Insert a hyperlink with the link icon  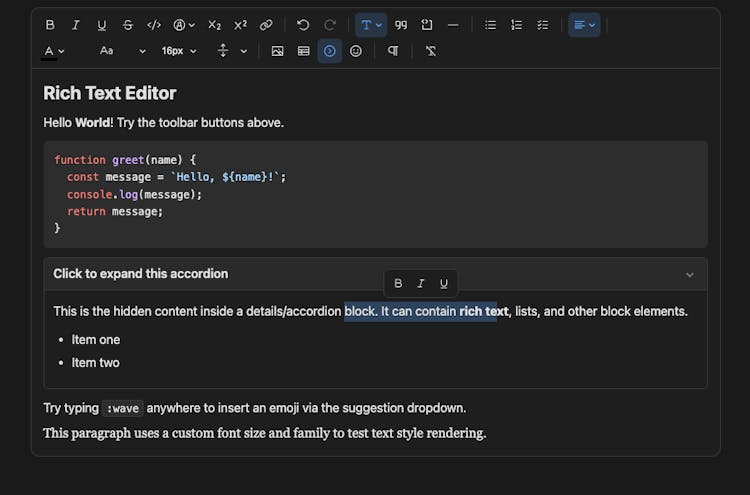266,25
